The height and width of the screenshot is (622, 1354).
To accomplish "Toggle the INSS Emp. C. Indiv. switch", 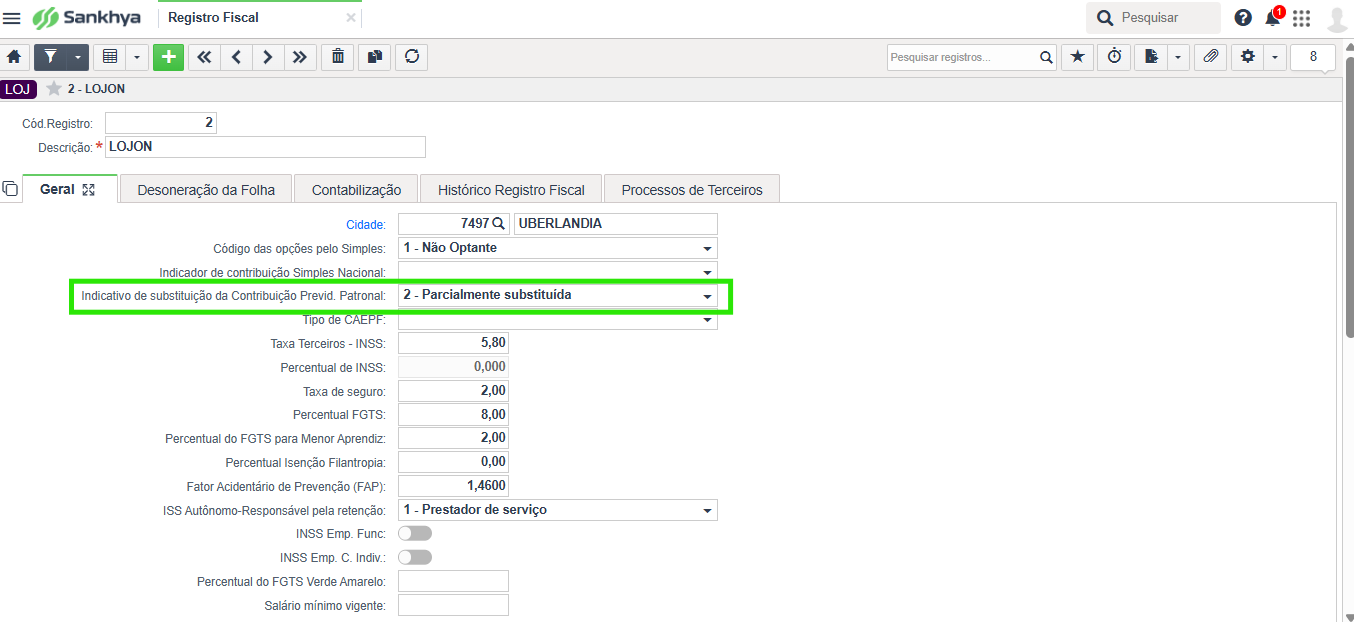I will (x=415, y=558).
